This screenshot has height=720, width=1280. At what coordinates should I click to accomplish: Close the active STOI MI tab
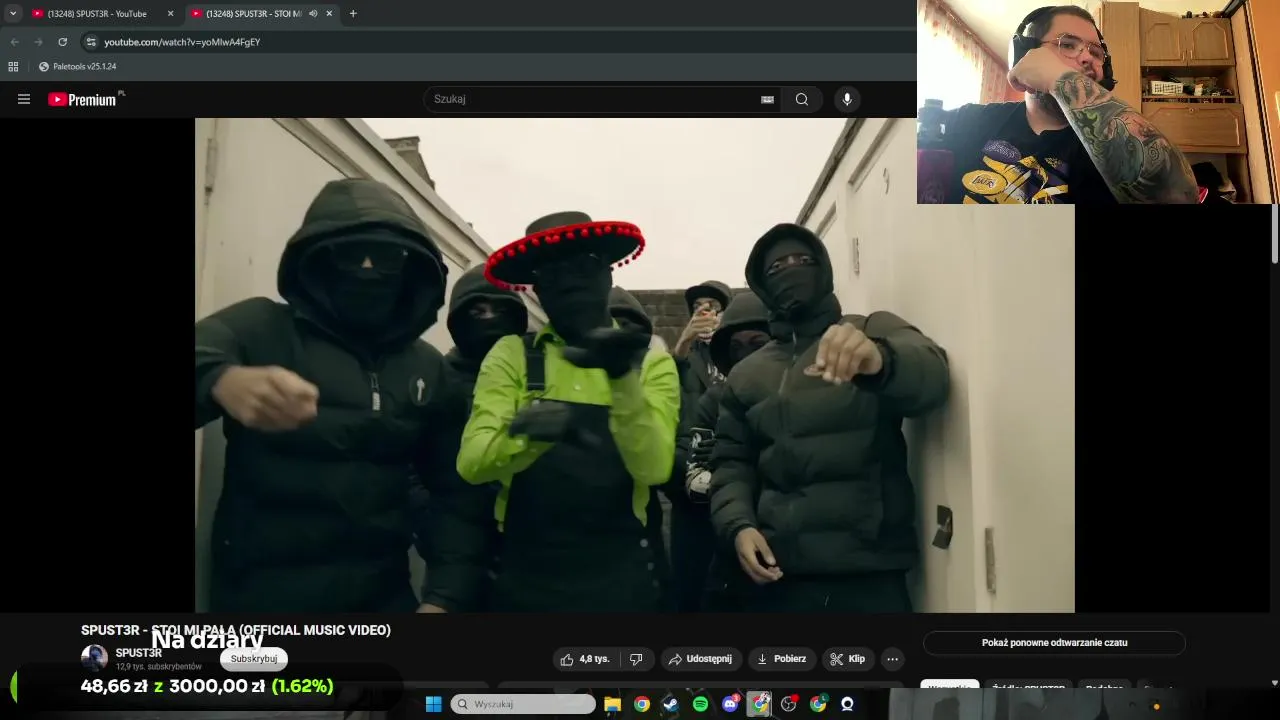tap(329, 13)
